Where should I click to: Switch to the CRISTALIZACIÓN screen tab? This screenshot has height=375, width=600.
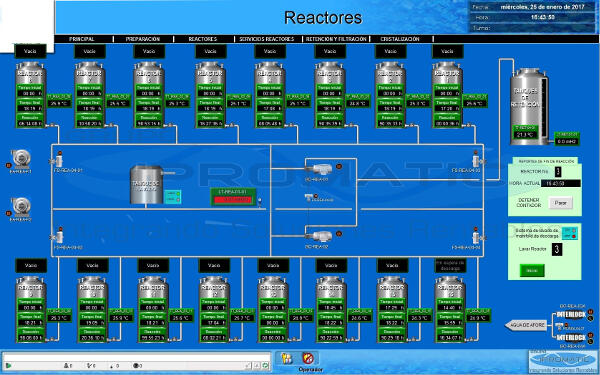399,39
